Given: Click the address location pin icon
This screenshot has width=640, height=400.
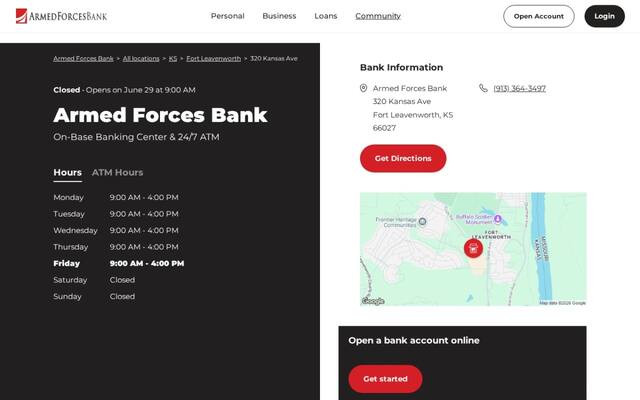Looking at the screenshot, I should (363, 88).
